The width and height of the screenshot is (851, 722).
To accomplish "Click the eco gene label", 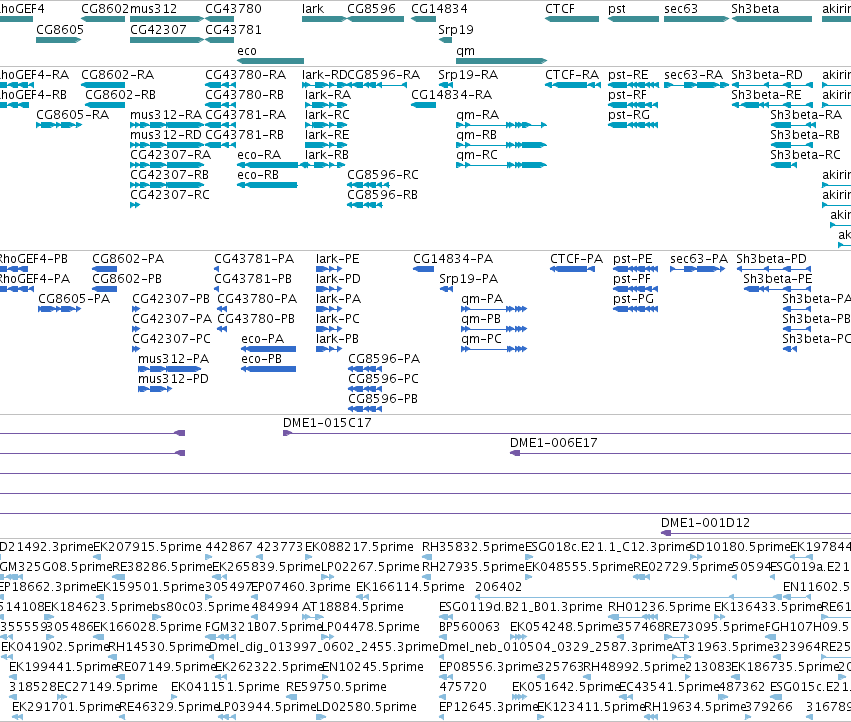I will click(x=247, y=51).
